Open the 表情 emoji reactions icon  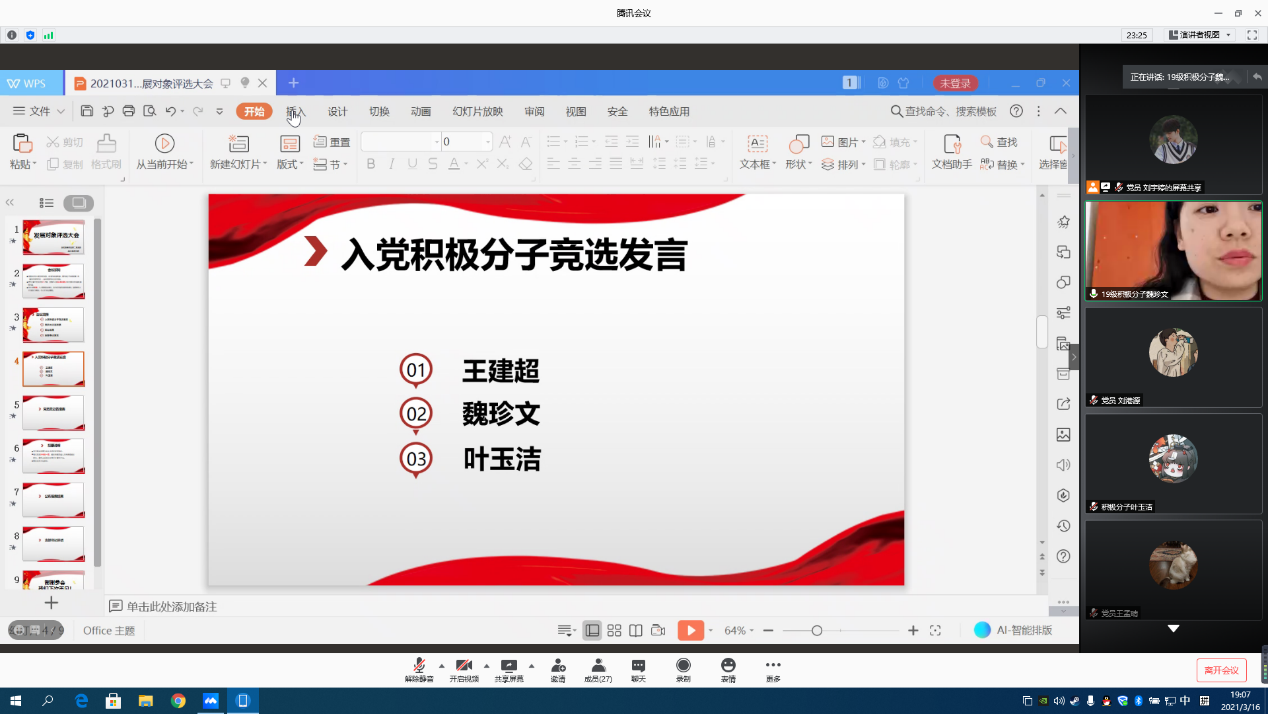pyautogui.click(x=728, y=666)
